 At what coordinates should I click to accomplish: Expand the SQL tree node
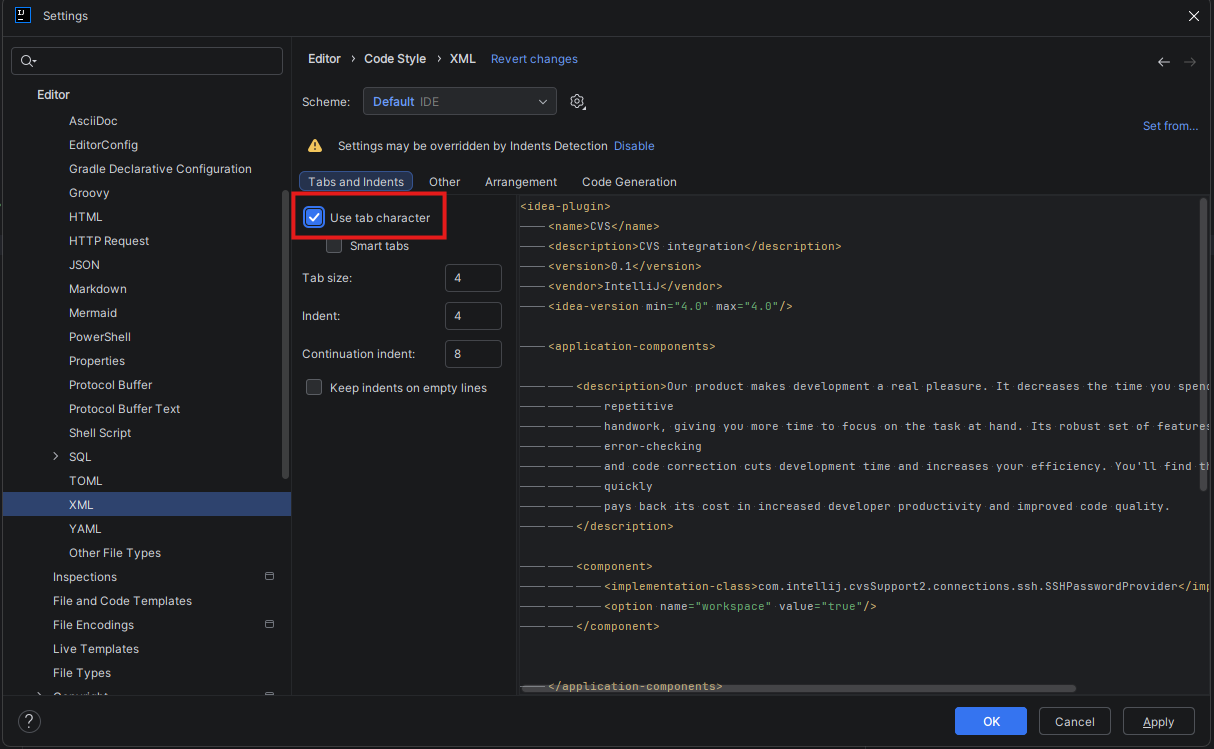click(56, 457)
